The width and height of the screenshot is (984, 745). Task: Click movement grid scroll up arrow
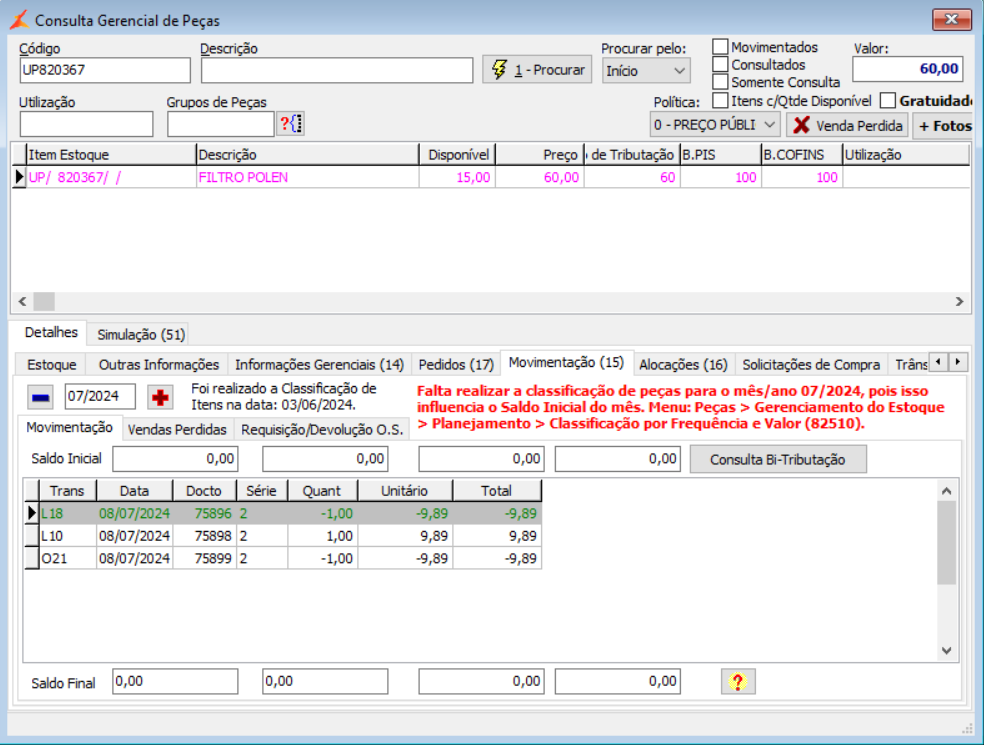click(946, 491)
